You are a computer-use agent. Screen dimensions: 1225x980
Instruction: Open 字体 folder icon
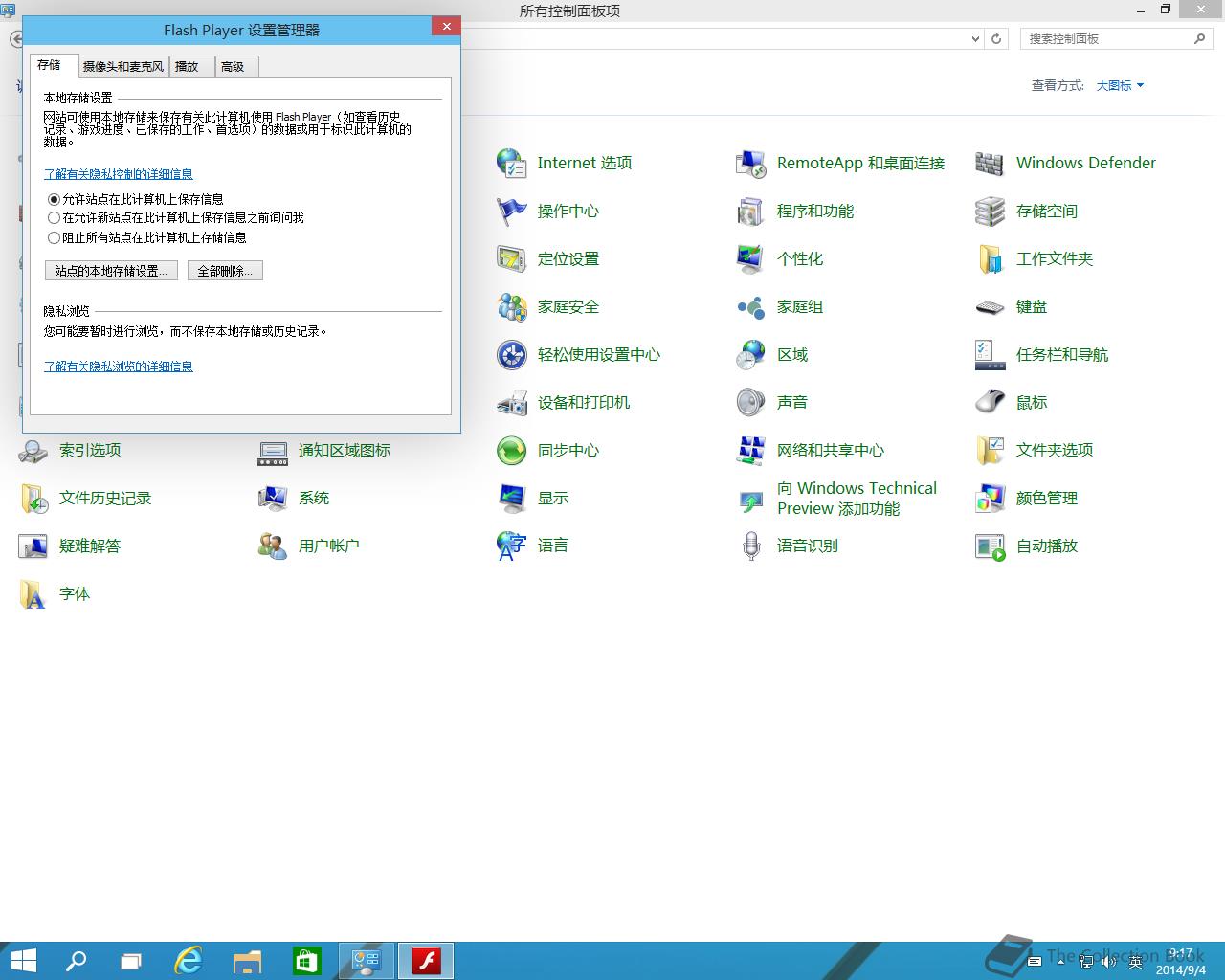tap(33, 593)
